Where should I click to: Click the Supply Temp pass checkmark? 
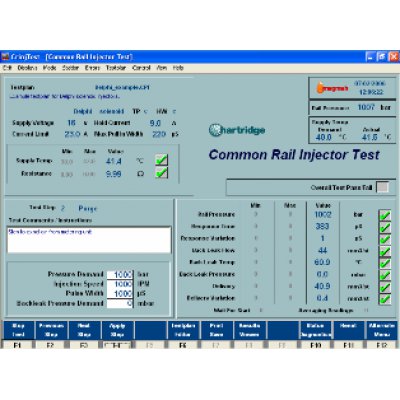pyautogui.click(x=161, y=160)
